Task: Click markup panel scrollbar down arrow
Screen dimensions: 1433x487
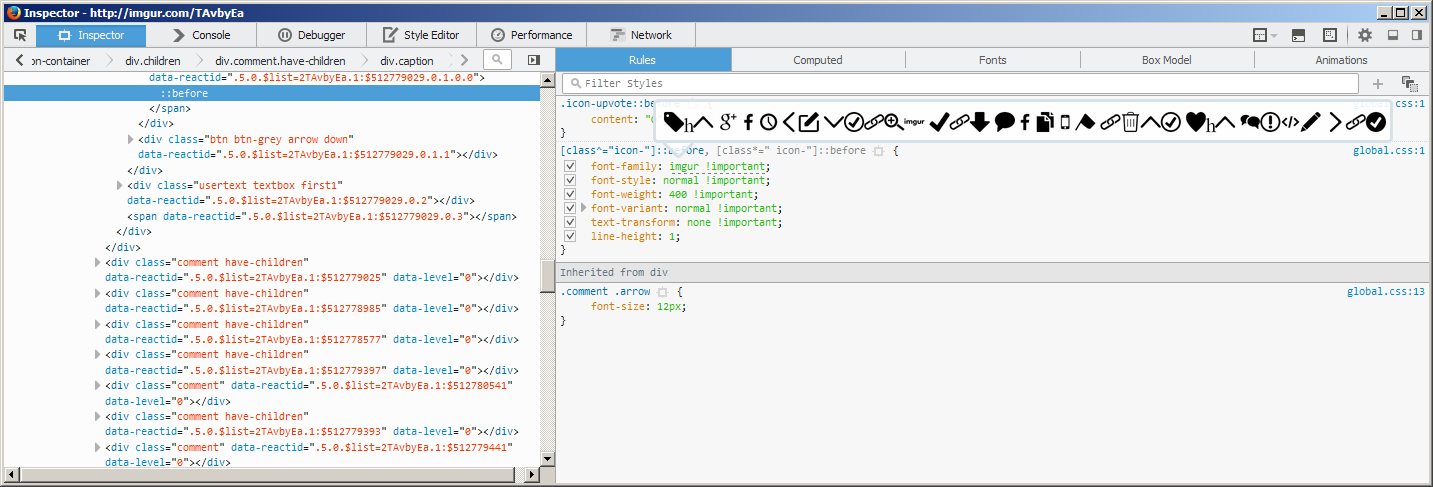Action: coord(547,459)
